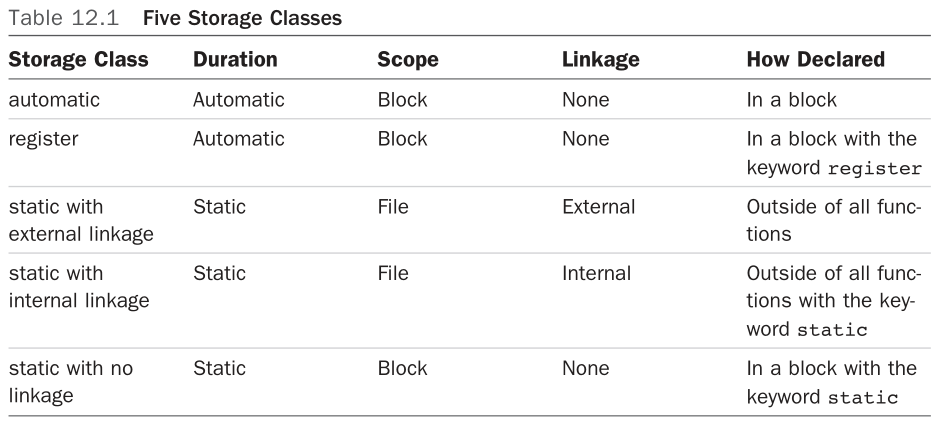
Task: Select the "File" scope cell in the internal linkage row
Action: point(393,273)
